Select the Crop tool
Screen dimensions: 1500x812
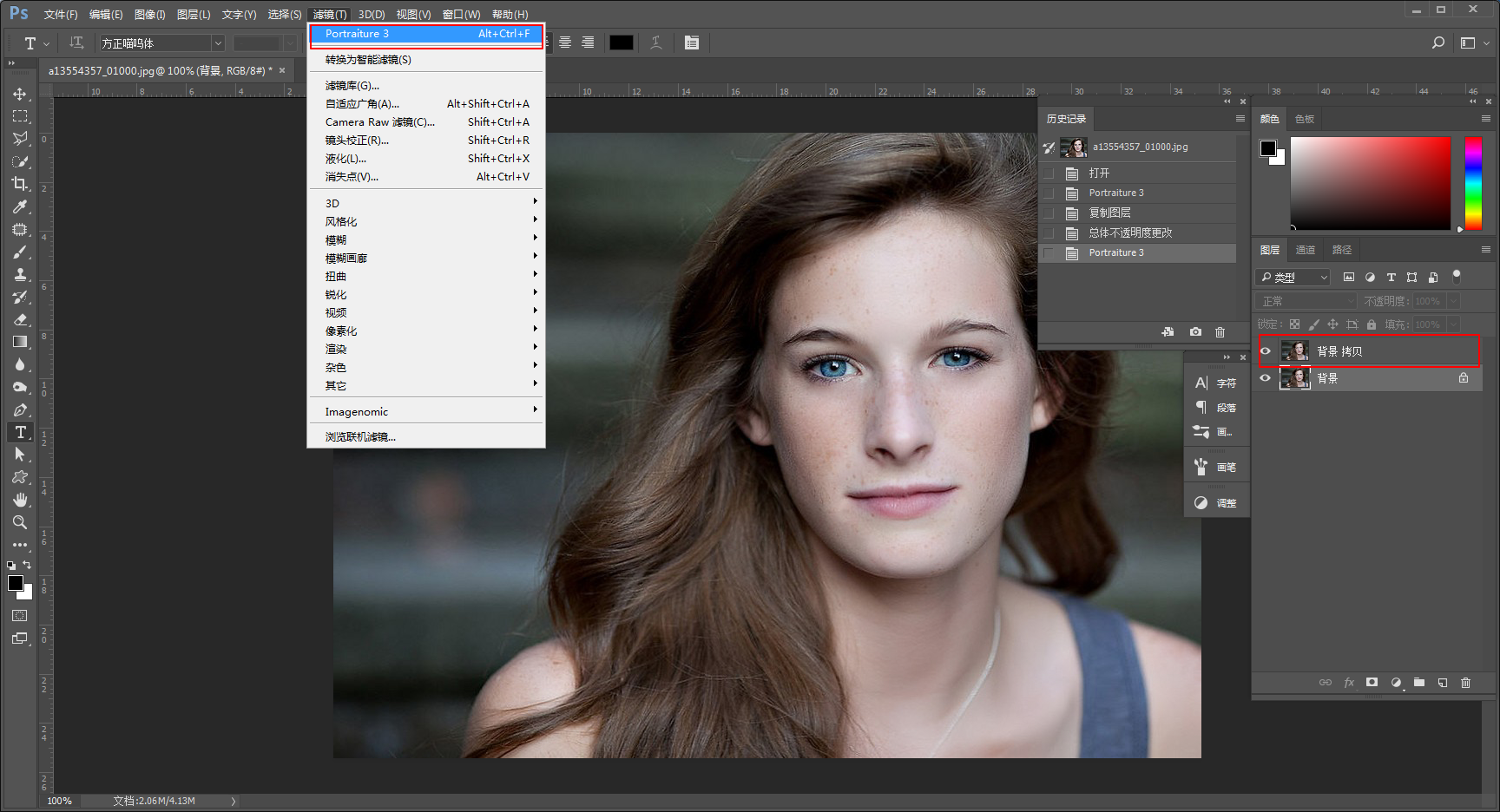point(20,184)
